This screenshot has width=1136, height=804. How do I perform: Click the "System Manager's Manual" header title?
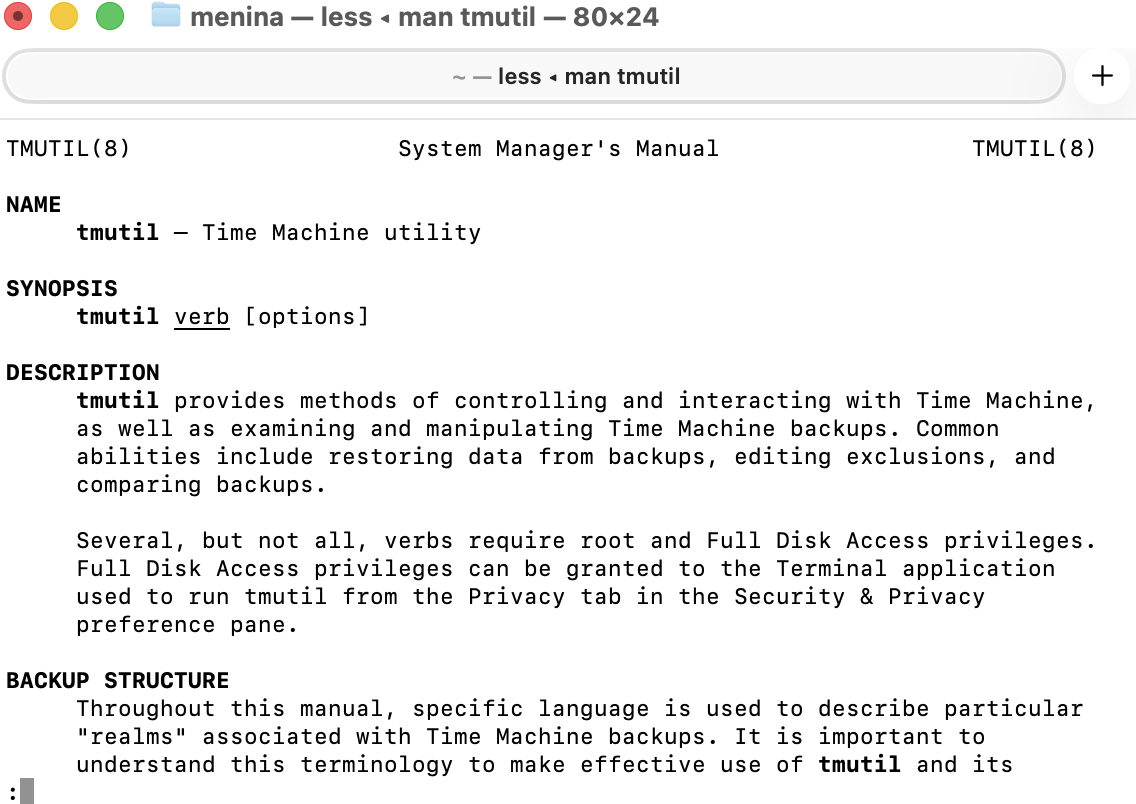click(x=558, y=148)
